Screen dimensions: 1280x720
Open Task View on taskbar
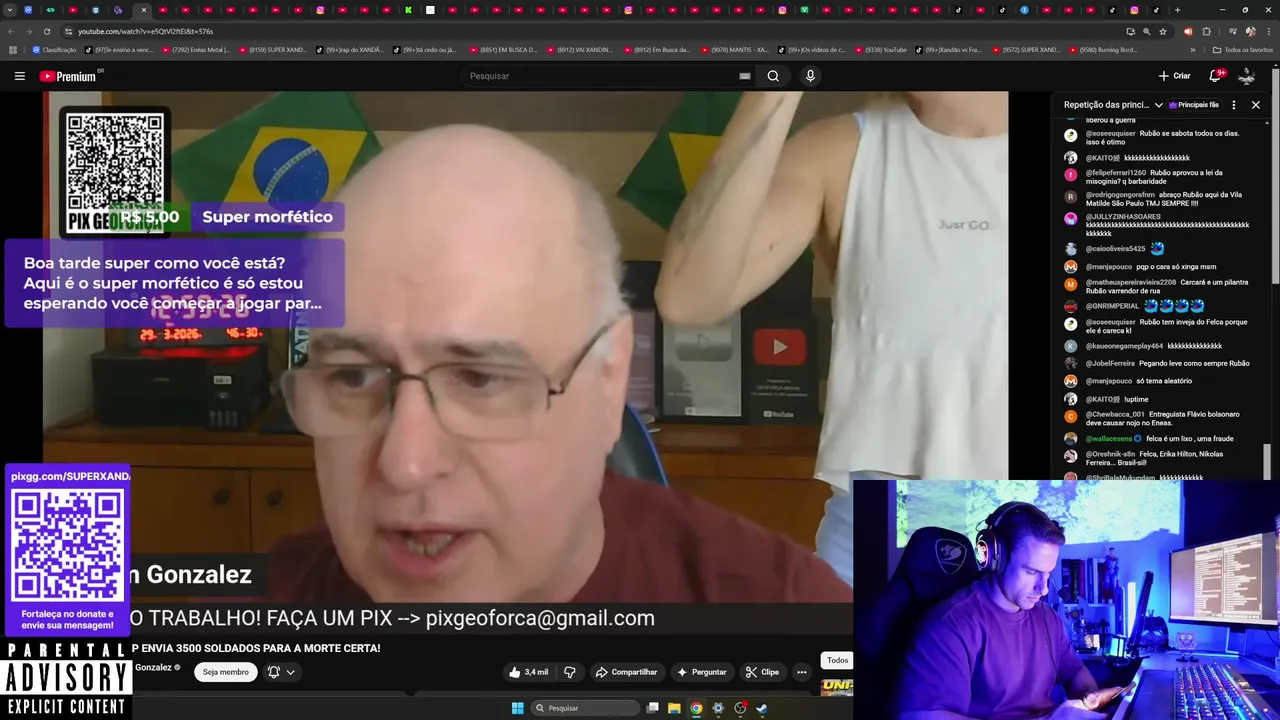pos(653,708)
